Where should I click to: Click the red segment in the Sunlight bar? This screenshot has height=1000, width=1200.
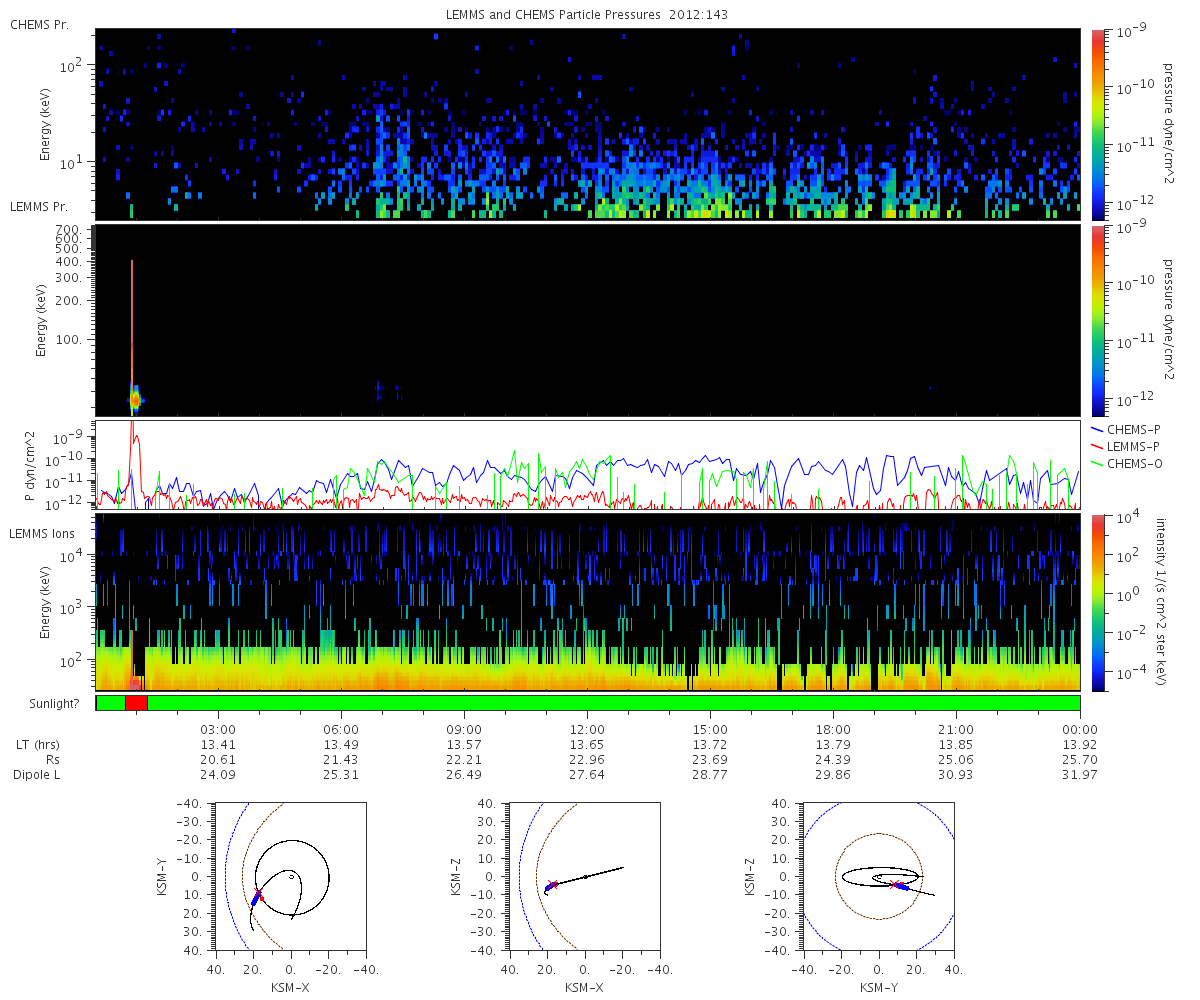click(x=137, y=703)
